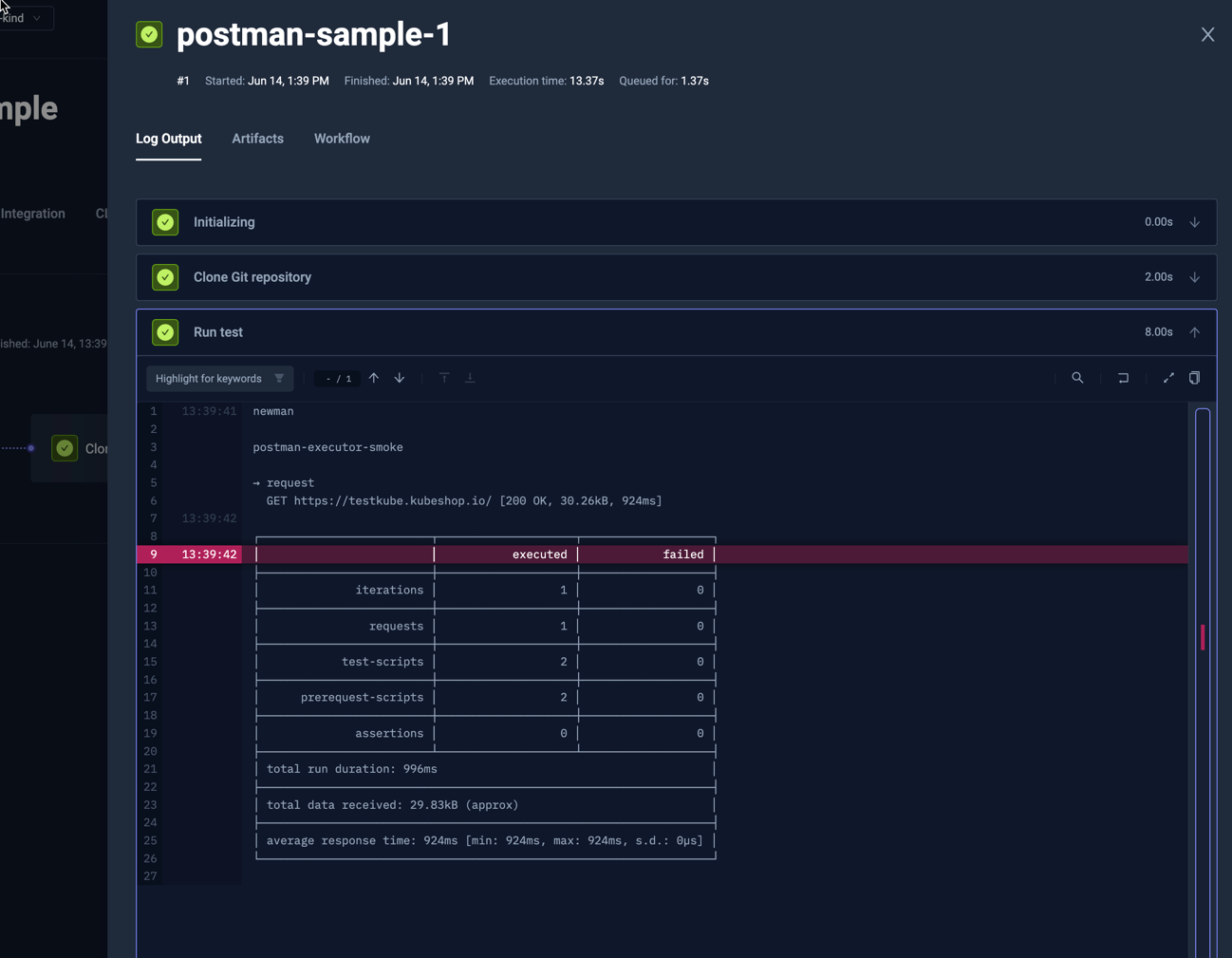Open the Highlight for keywords filter

[219, 378]
